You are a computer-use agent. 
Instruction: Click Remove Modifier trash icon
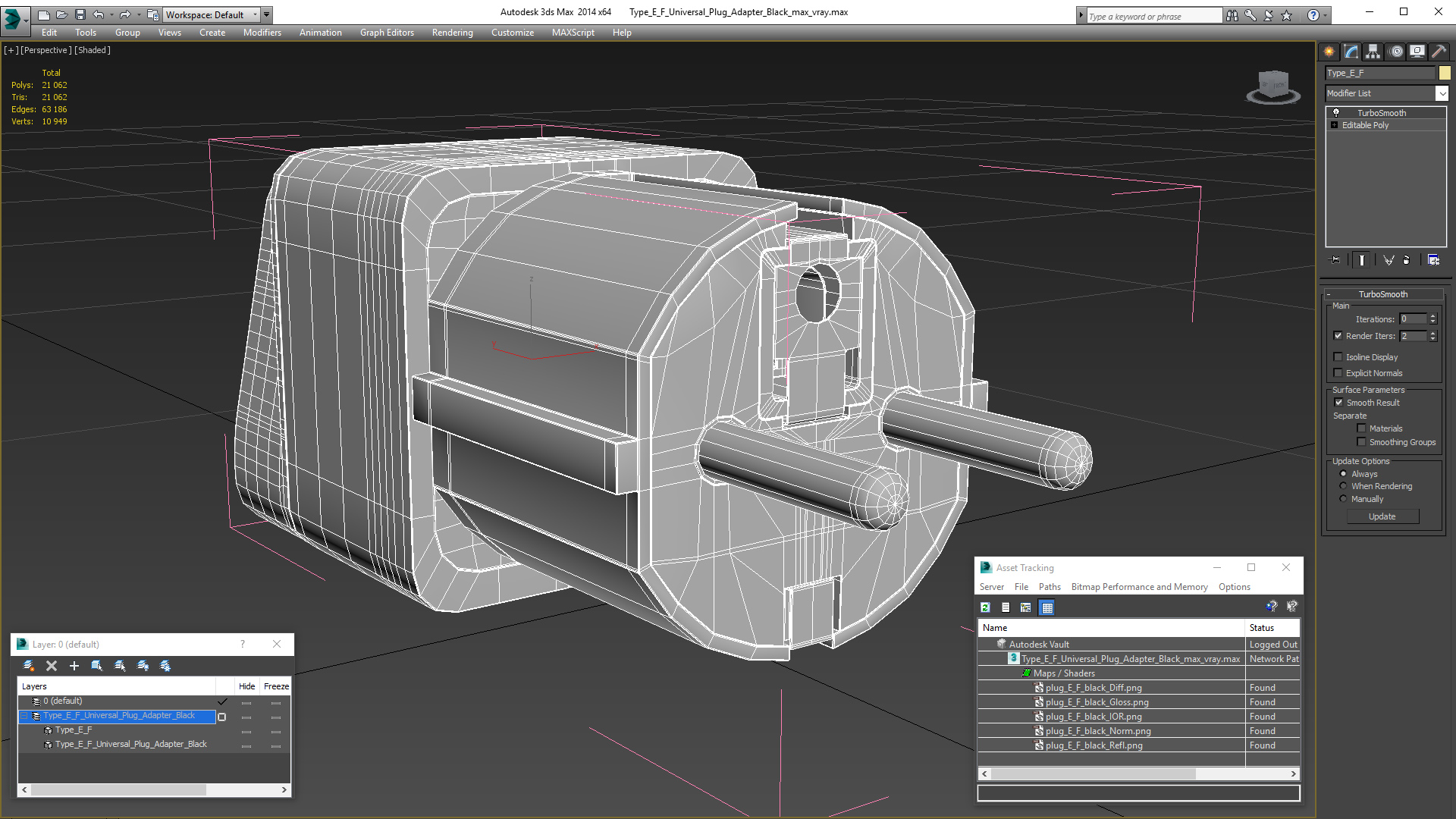point(1407,260)
